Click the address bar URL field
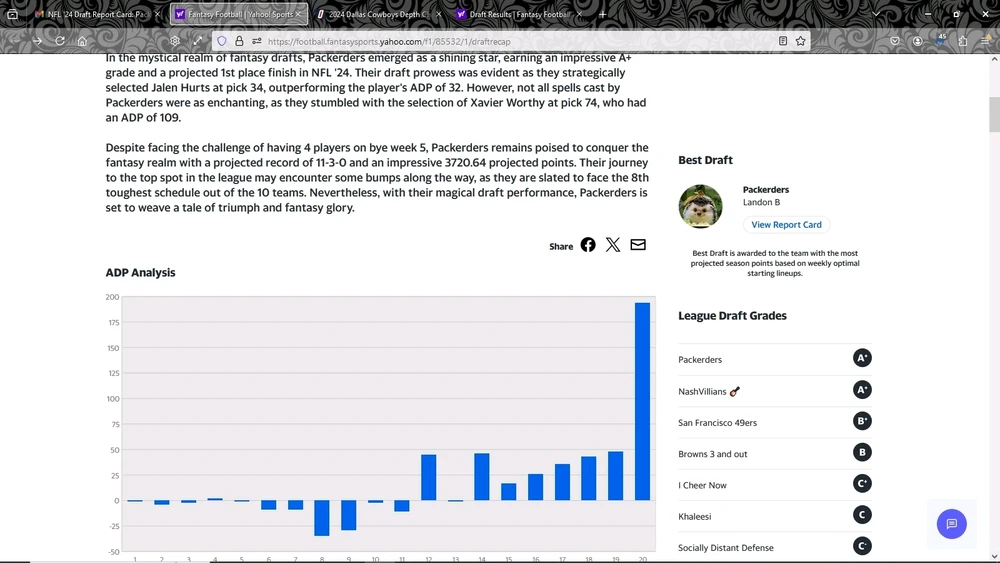Image resolution: width=1000 pixels, height=563 pixels. point(510,41)
